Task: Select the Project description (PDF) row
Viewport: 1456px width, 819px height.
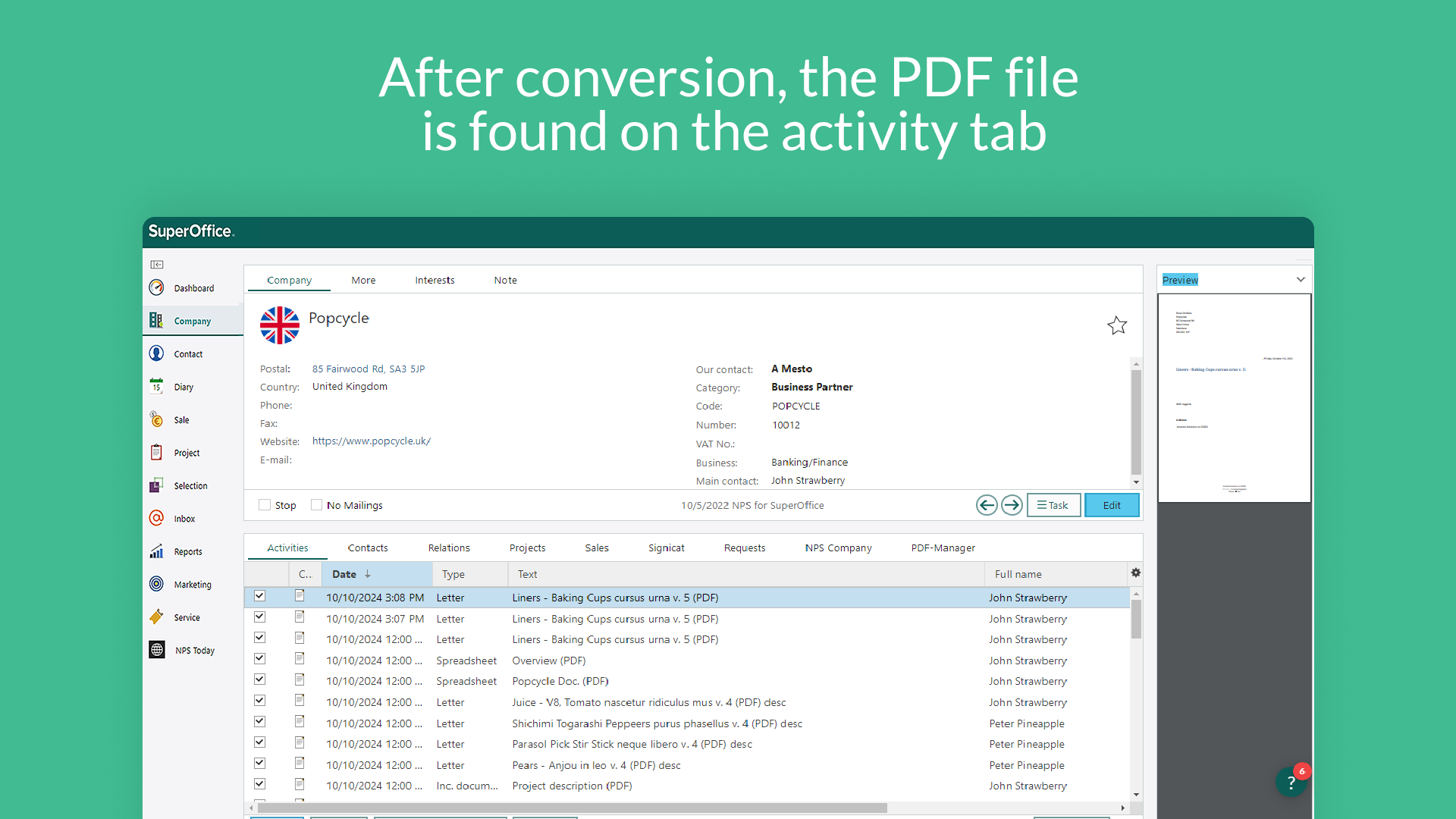Action: (687, 786)
